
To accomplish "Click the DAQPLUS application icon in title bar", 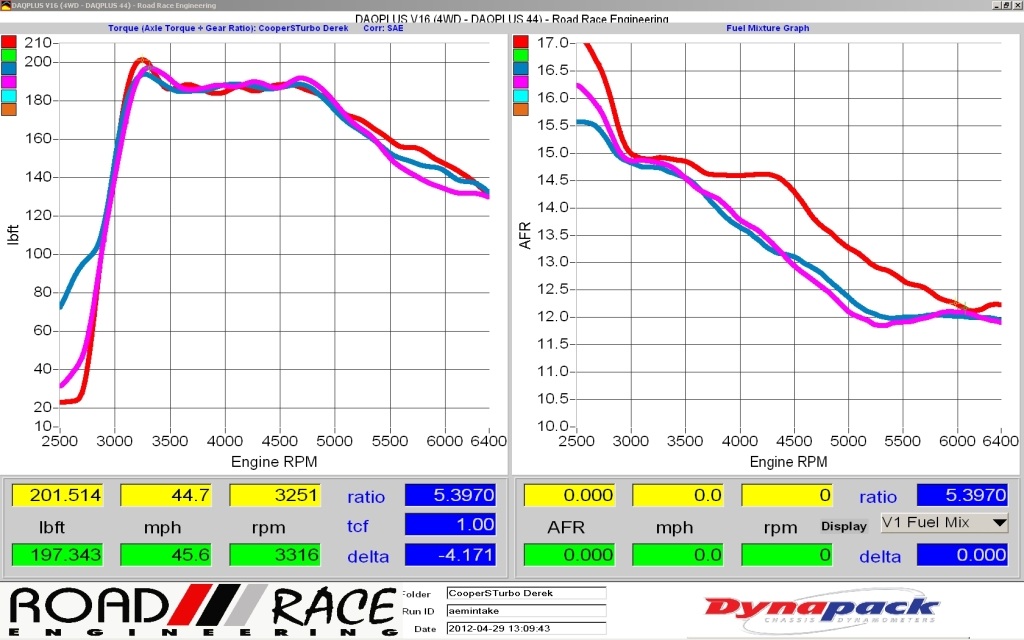I will [x=6, y=5].
